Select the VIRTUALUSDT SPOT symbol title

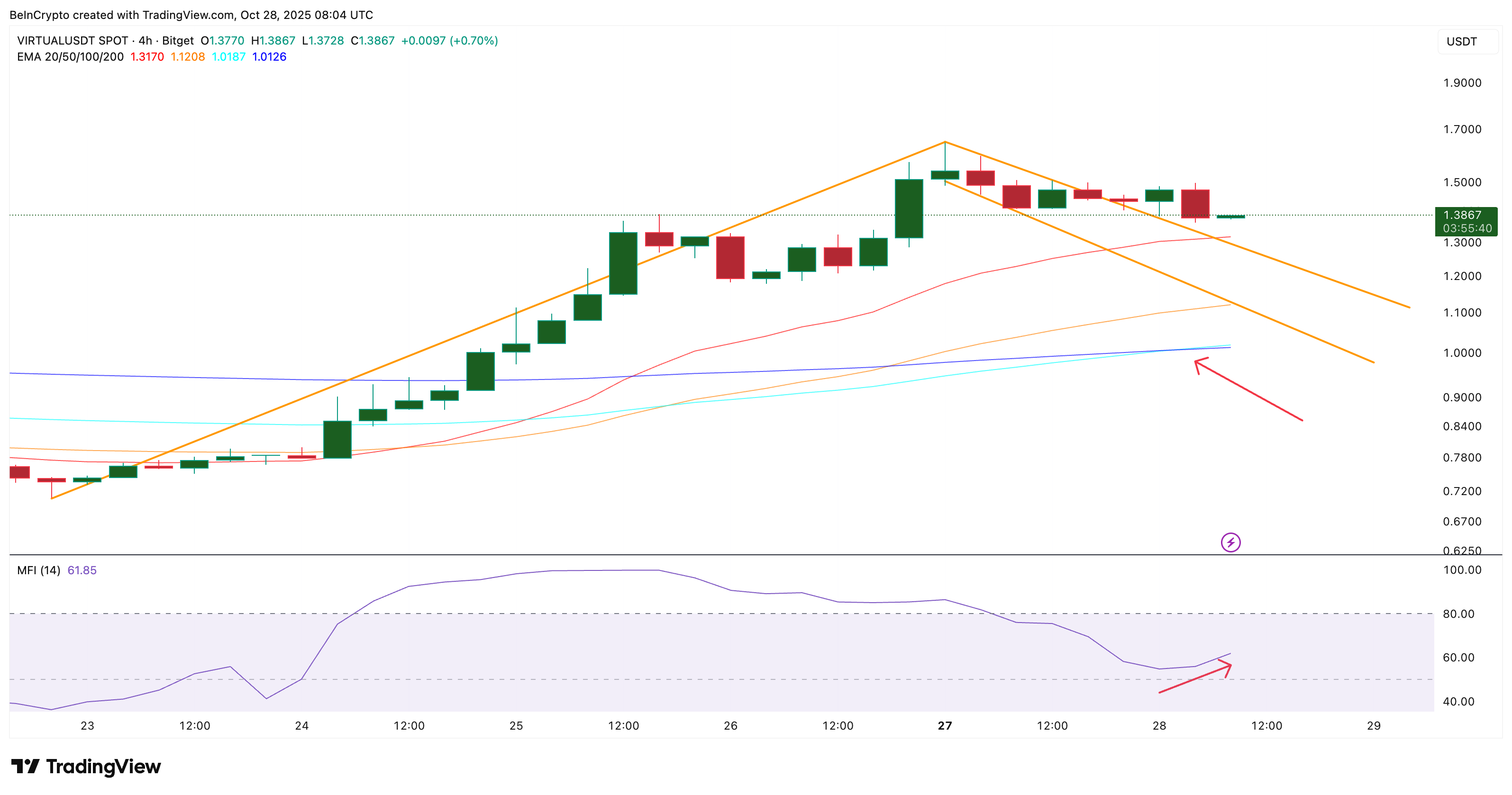tap(73, 40)
